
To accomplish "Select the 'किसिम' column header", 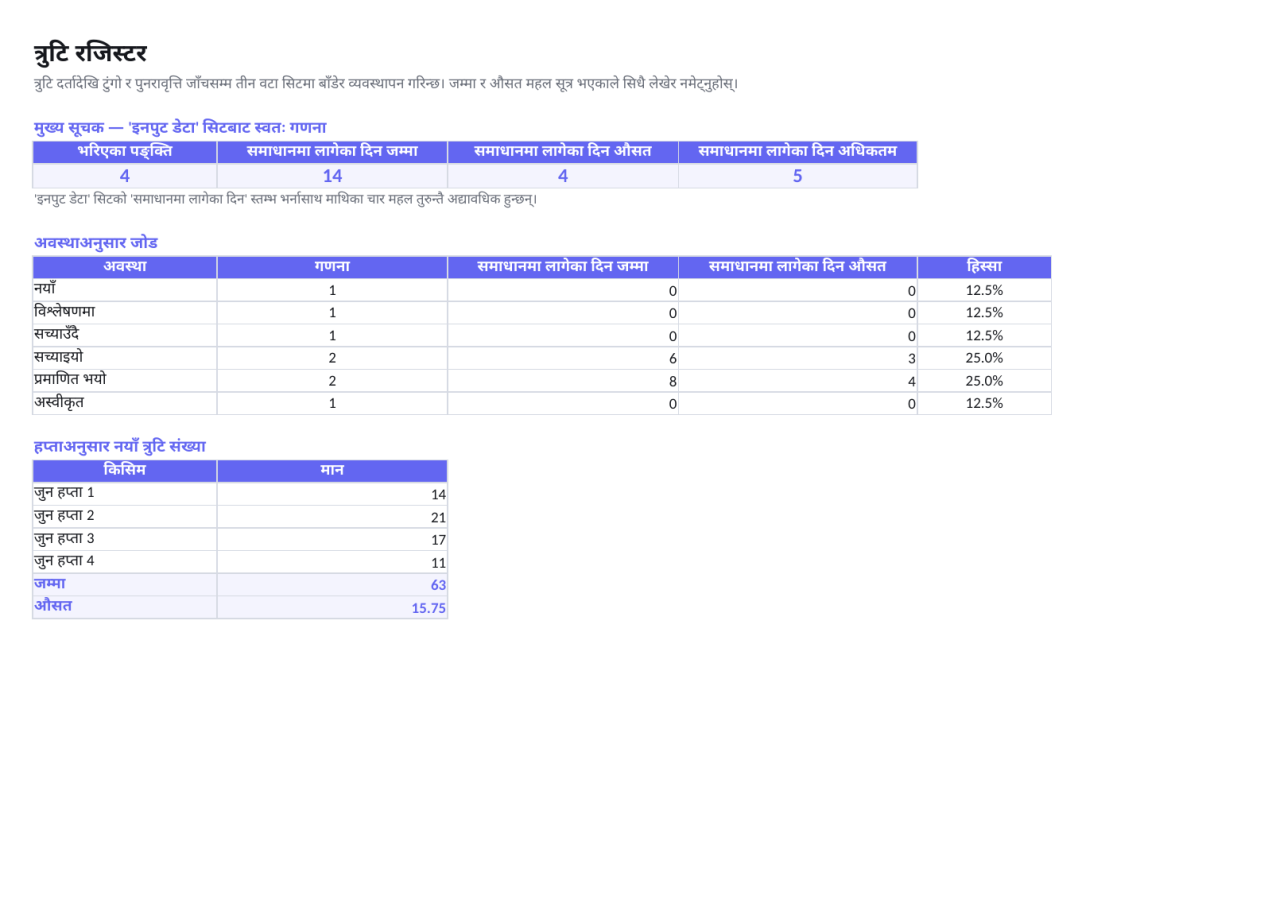I will click(125, 471).
